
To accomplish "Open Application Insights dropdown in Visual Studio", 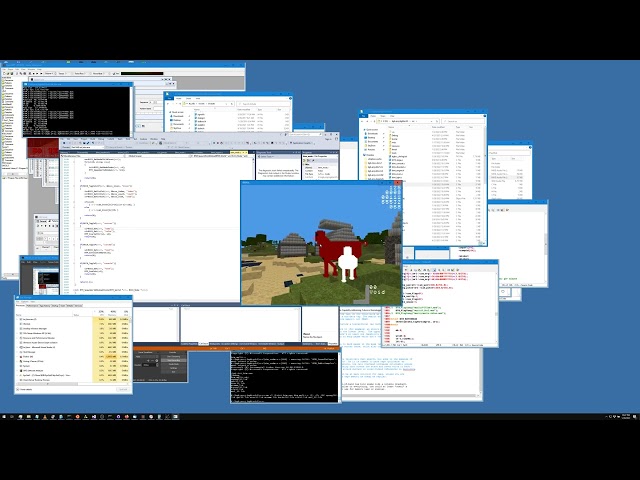I will (x=303, y=143).
